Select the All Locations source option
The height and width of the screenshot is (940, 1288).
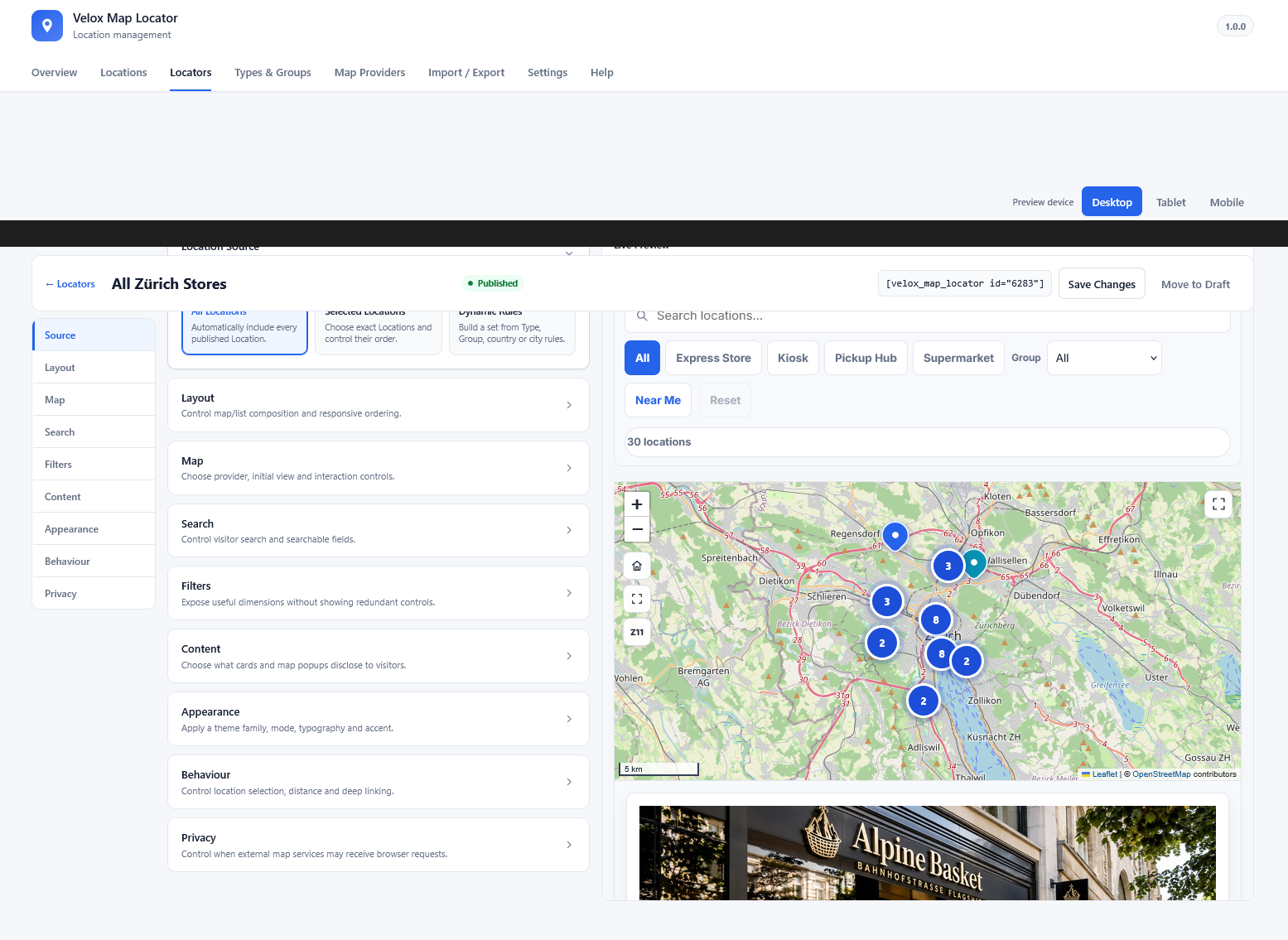pos(244,332)
